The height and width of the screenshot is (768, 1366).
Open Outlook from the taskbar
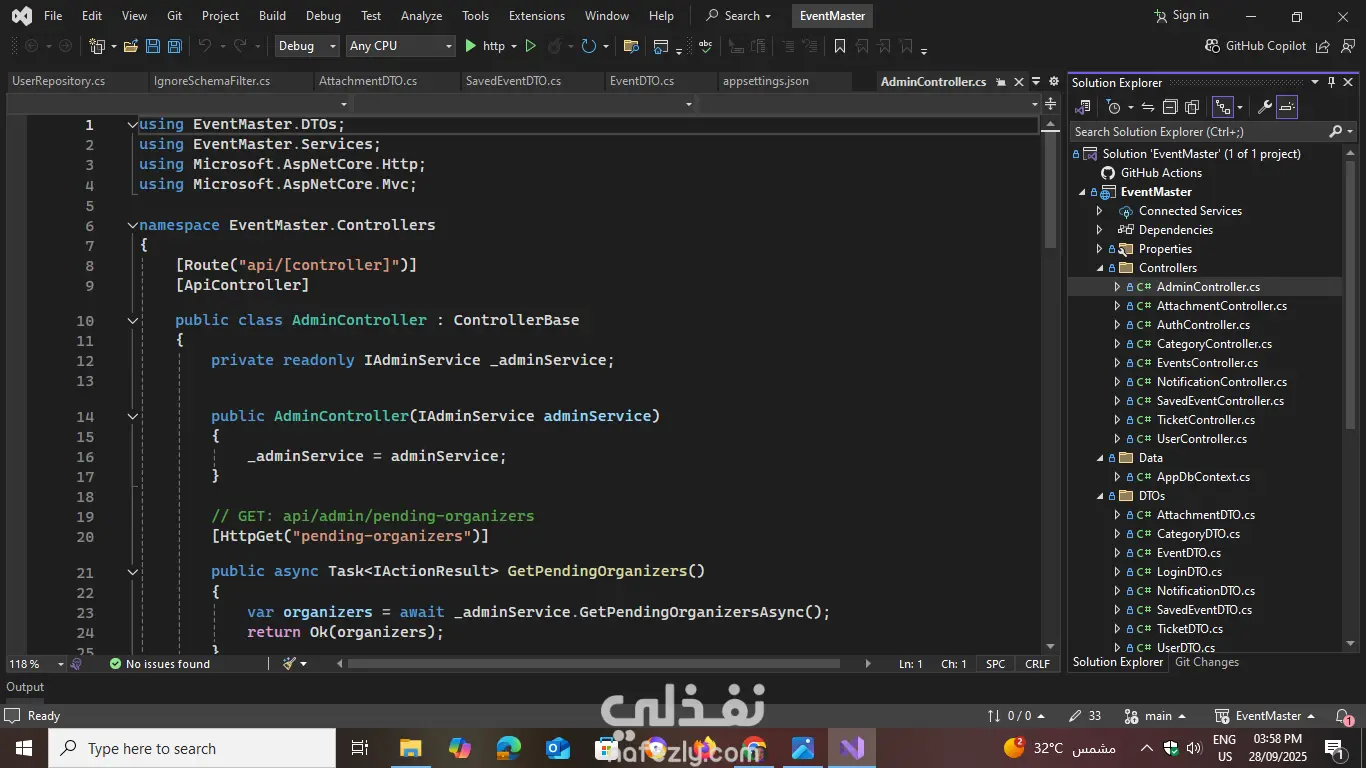558,748
